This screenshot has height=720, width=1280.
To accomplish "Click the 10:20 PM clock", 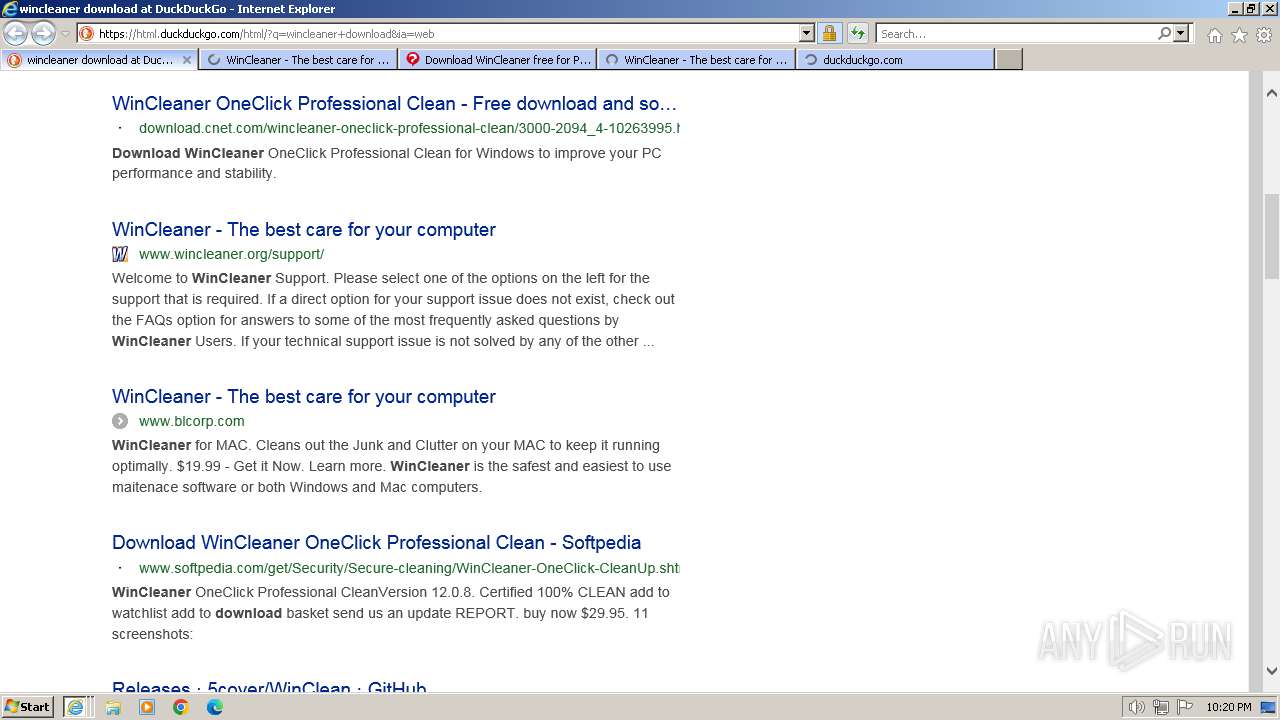I will (x=1228, y=707).
